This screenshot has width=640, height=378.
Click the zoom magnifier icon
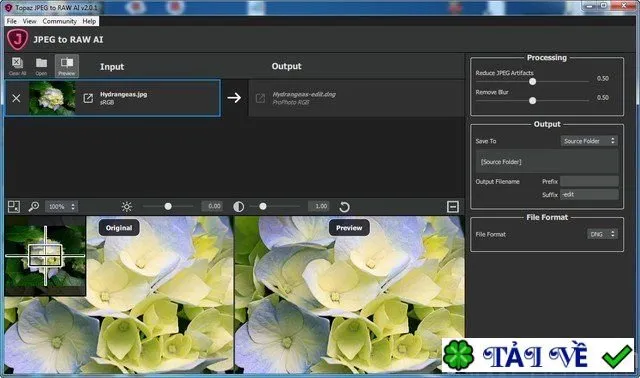(34, 207)
